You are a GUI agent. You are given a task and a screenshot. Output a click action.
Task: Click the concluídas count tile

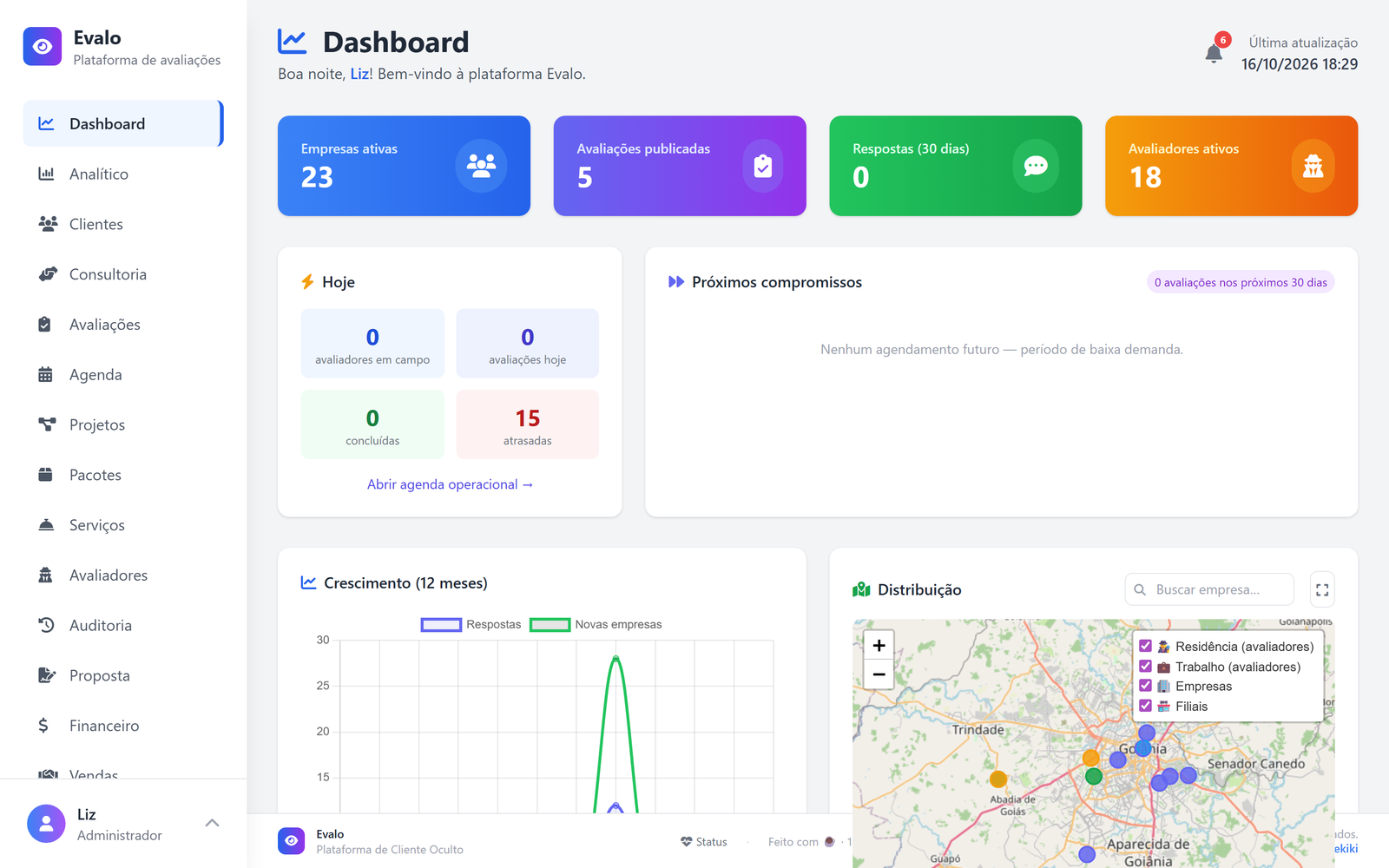pyautogui.click(x=372, y=424)
